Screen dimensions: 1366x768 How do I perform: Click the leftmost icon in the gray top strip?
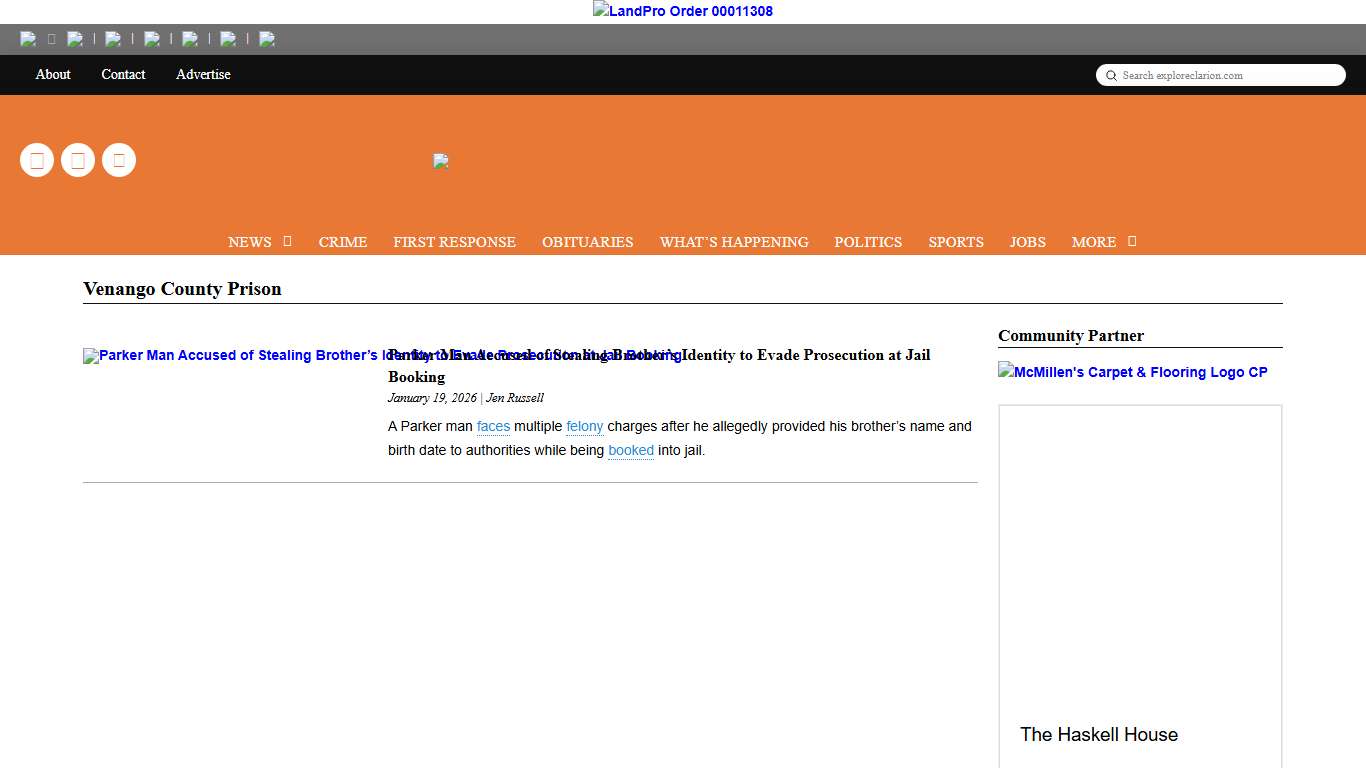(28, 39)
